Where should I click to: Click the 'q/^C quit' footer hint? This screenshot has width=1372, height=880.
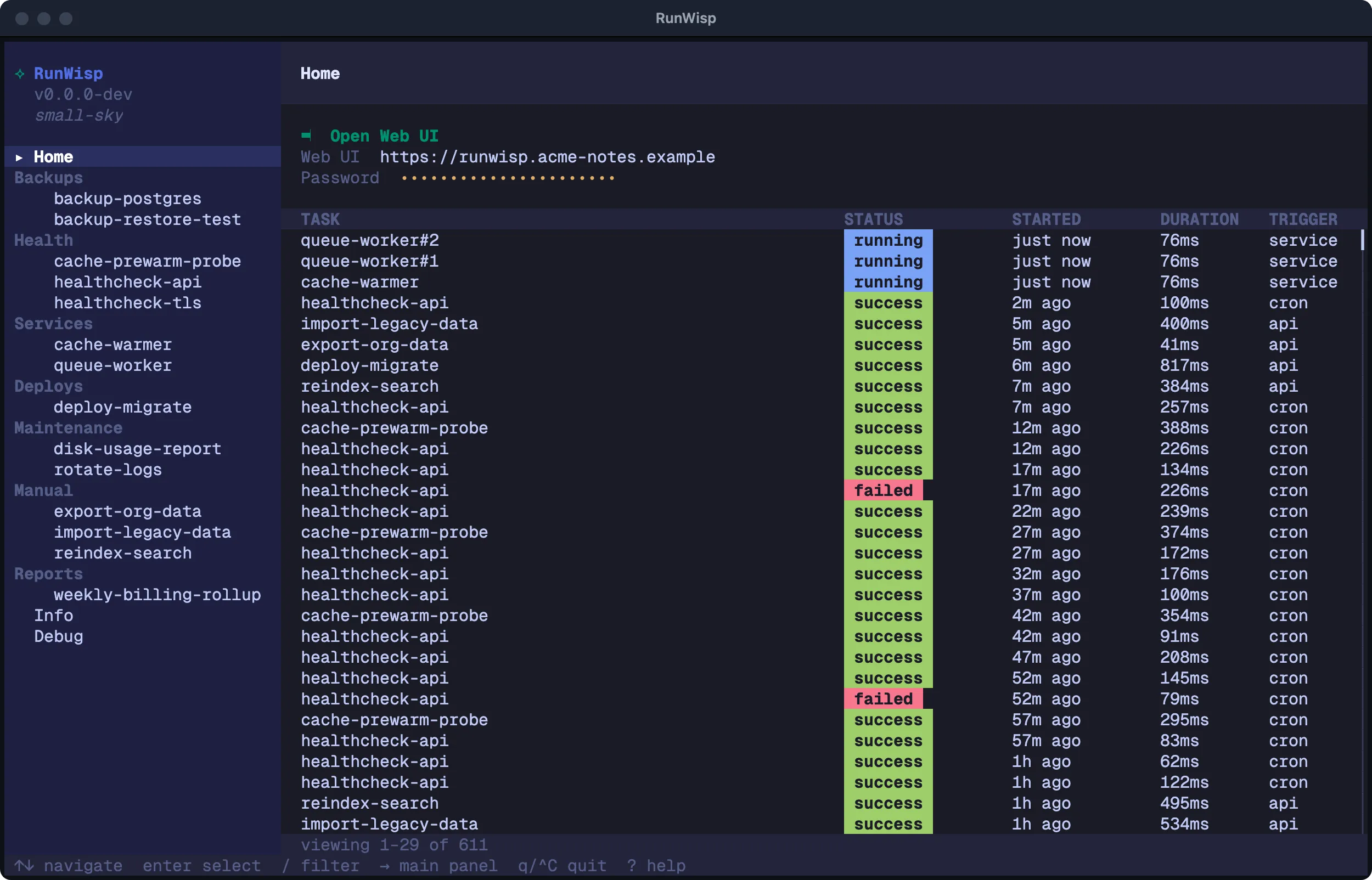coord(563,866)
